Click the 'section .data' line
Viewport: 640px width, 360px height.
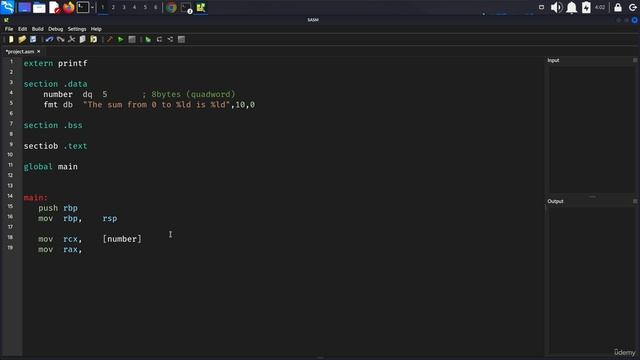click(55, 84)
